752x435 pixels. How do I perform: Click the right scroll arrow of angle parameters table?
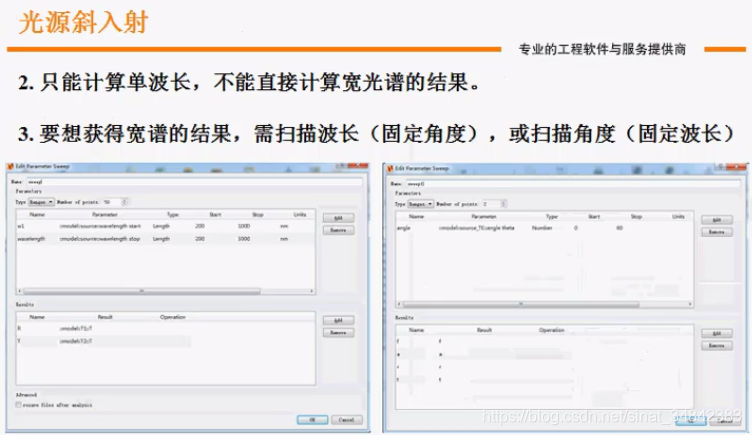[690, 304]
